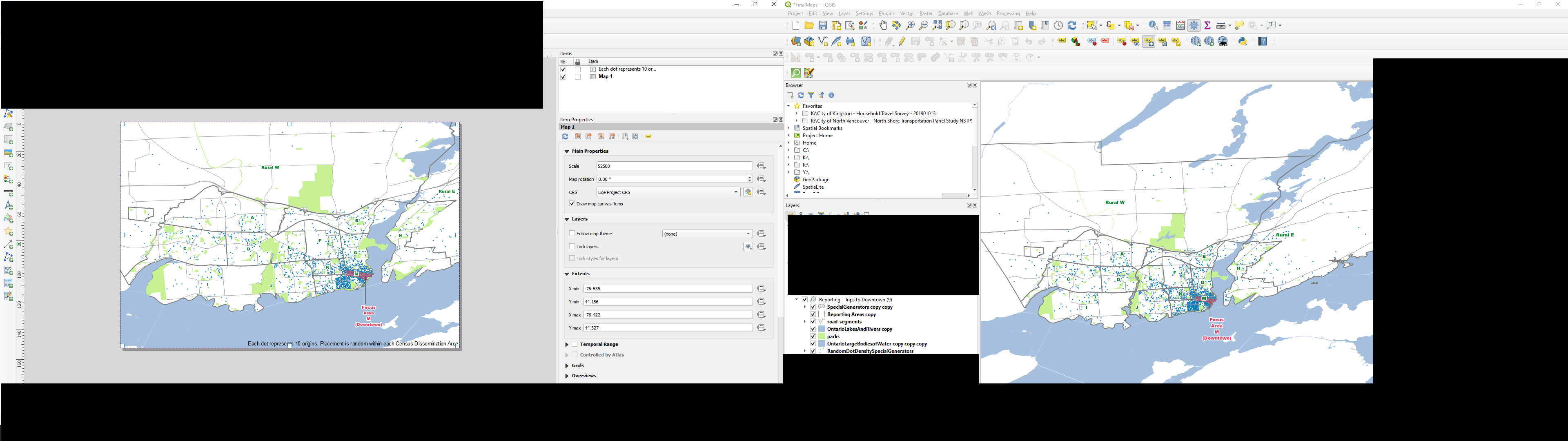Image resolution: width=1568 pixels, height=441 pixels.
Task: Expand the Spatial Bookmarks tree node
Action: coord(788,128)
